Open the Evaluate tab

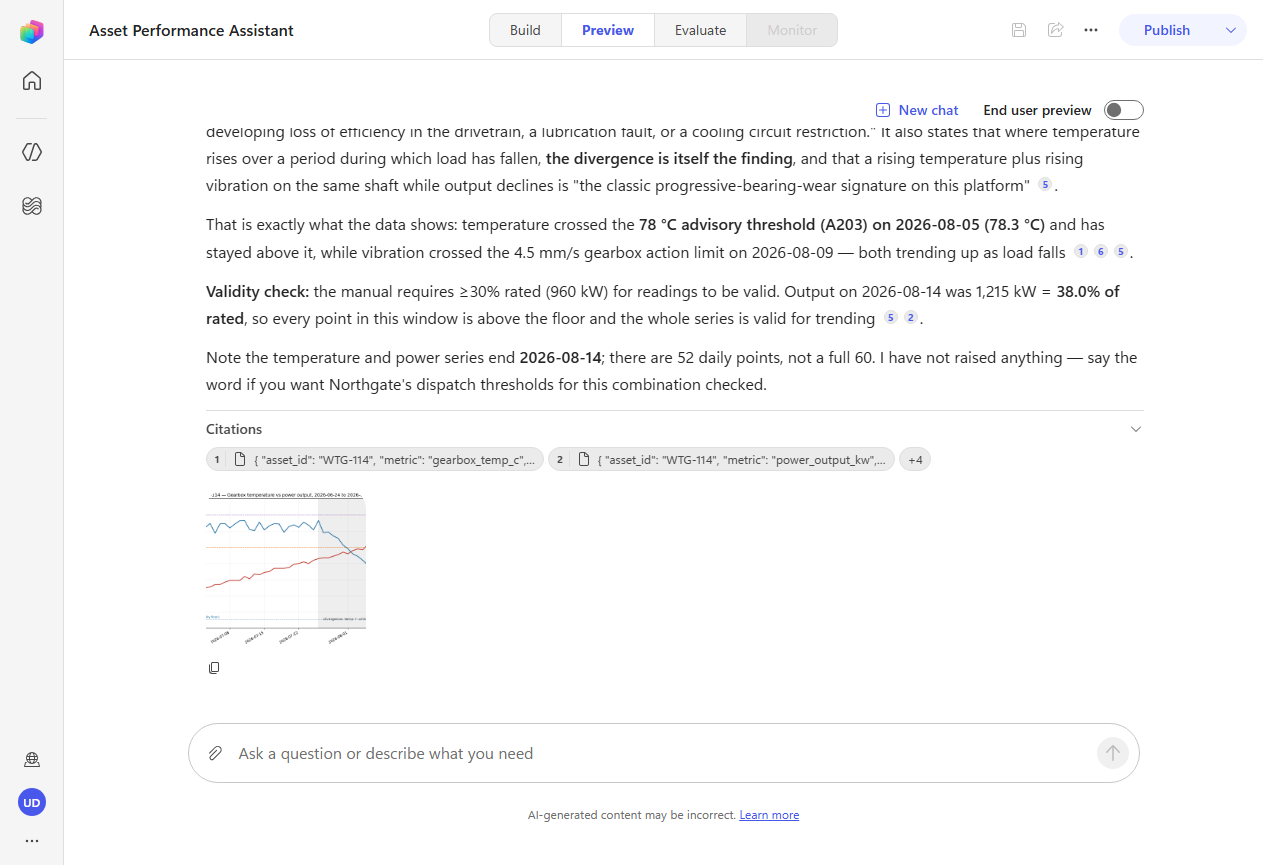coord(700,30)
